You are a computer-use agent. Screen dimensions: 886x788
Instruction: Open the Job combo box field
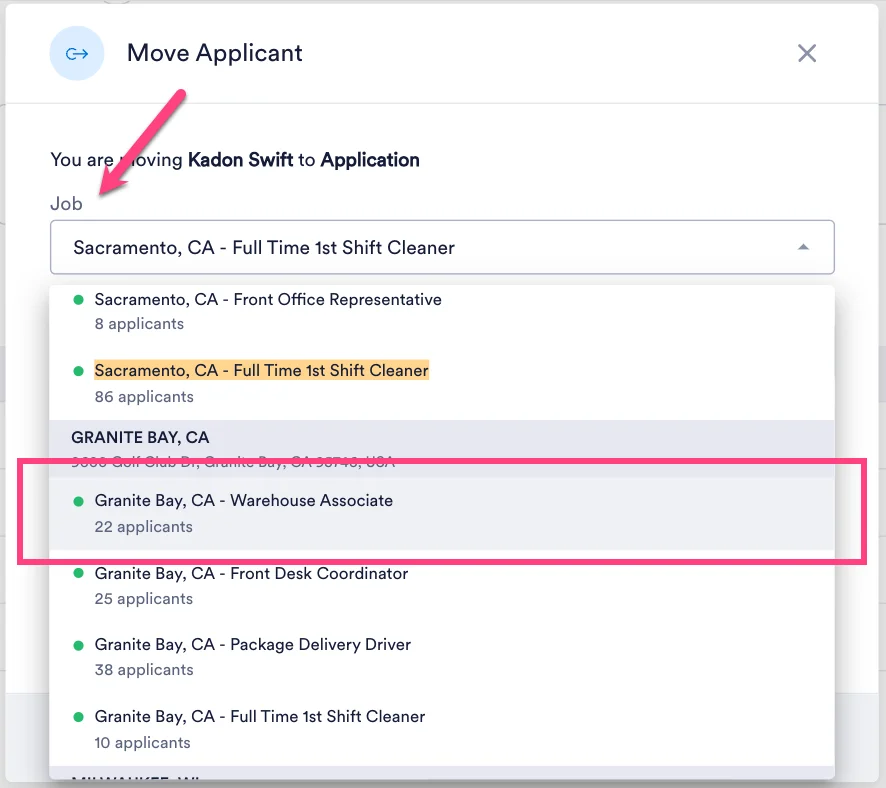tap(442, 247)
